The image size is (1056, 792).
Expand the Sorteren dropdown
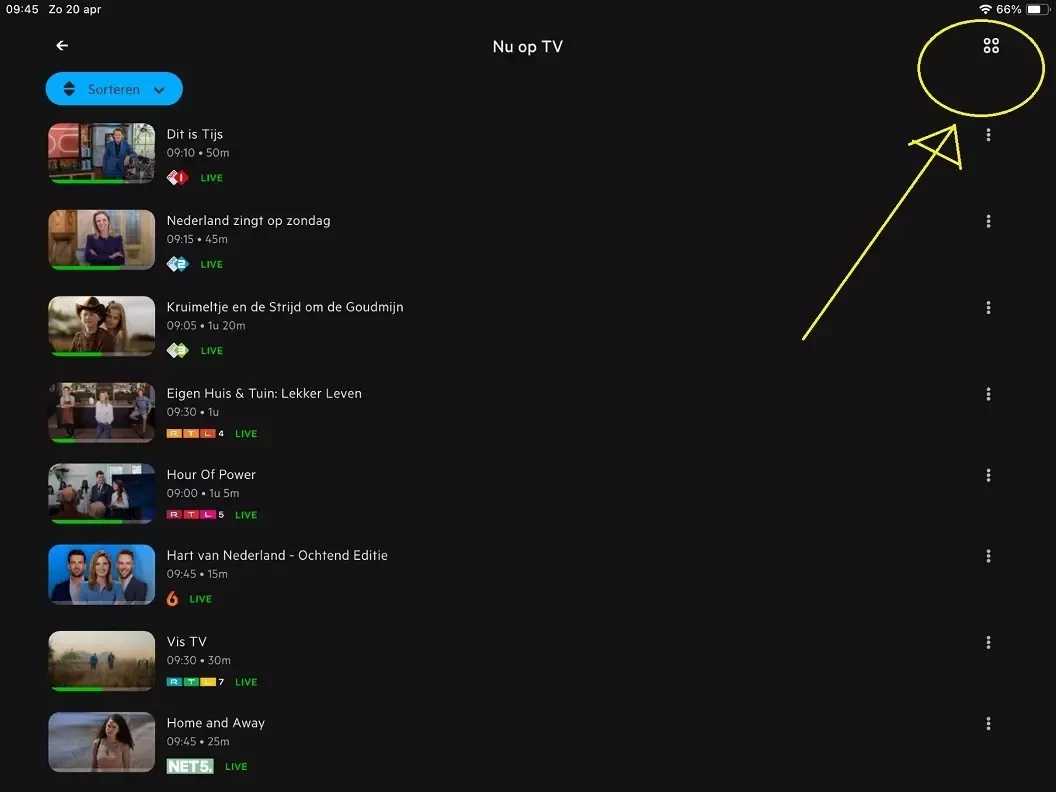click(114, 89)
